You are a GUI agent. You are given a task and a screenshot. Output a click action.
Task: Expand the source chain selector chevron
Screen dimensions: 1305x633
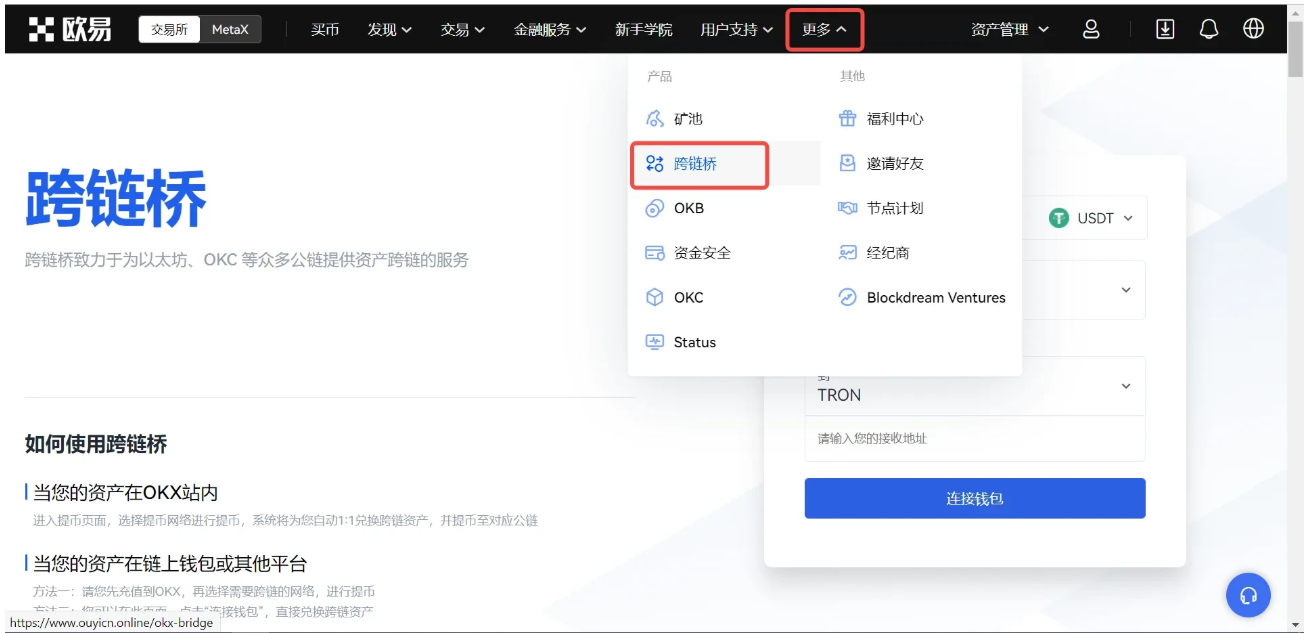coord(1126,290)
